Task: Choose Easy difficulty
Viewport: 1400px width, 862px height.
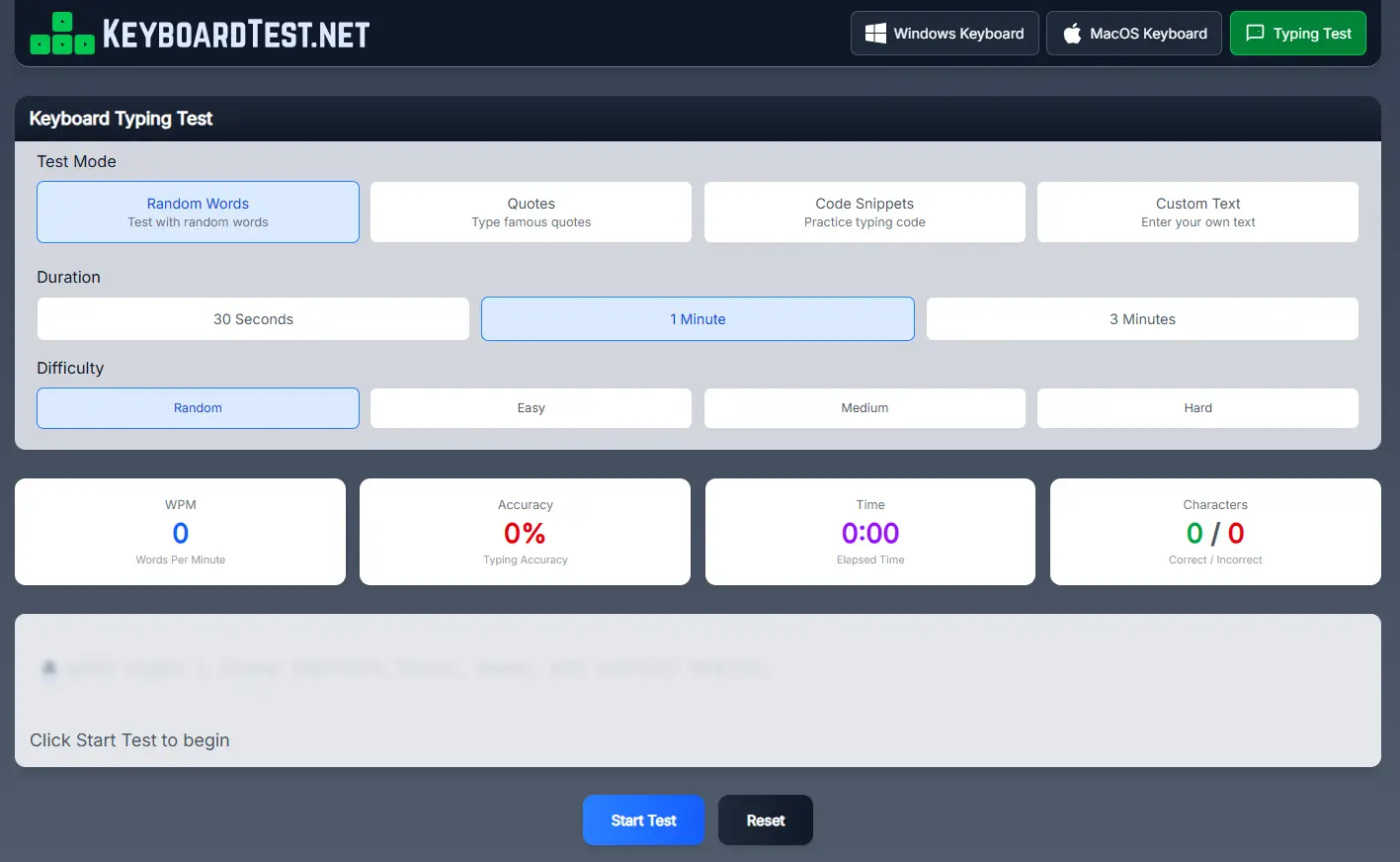Action: point(531,408)
